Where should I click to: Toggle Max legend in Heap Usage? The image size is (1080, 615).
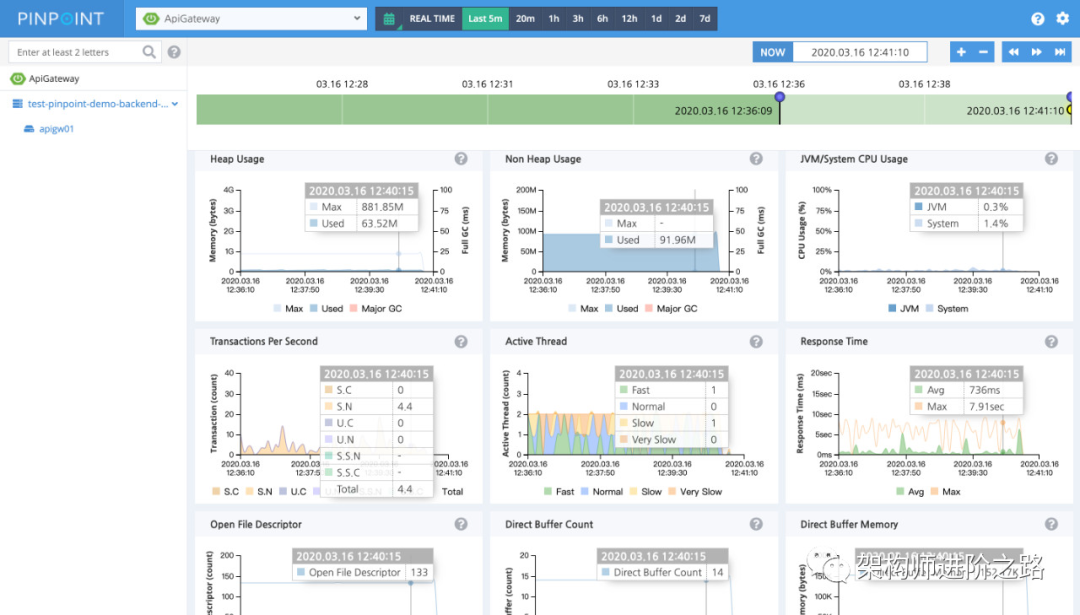[x=288, y=309]
